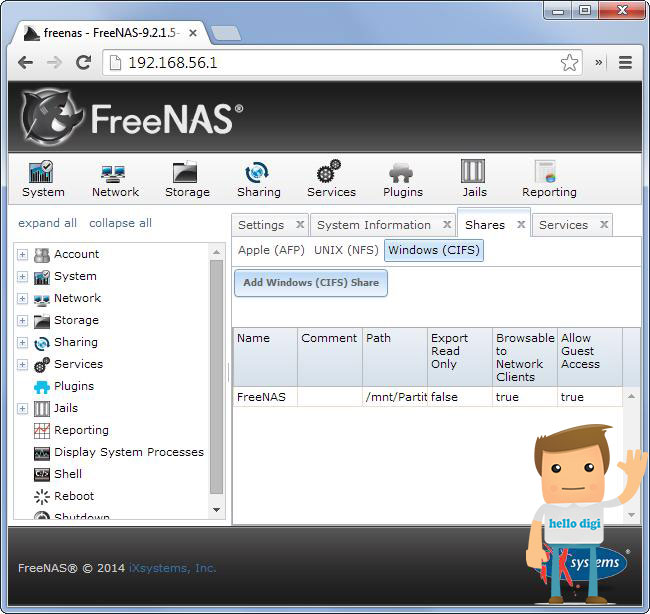Close the Shares tab
Screen dimensions: 650x614
[521, 225]
